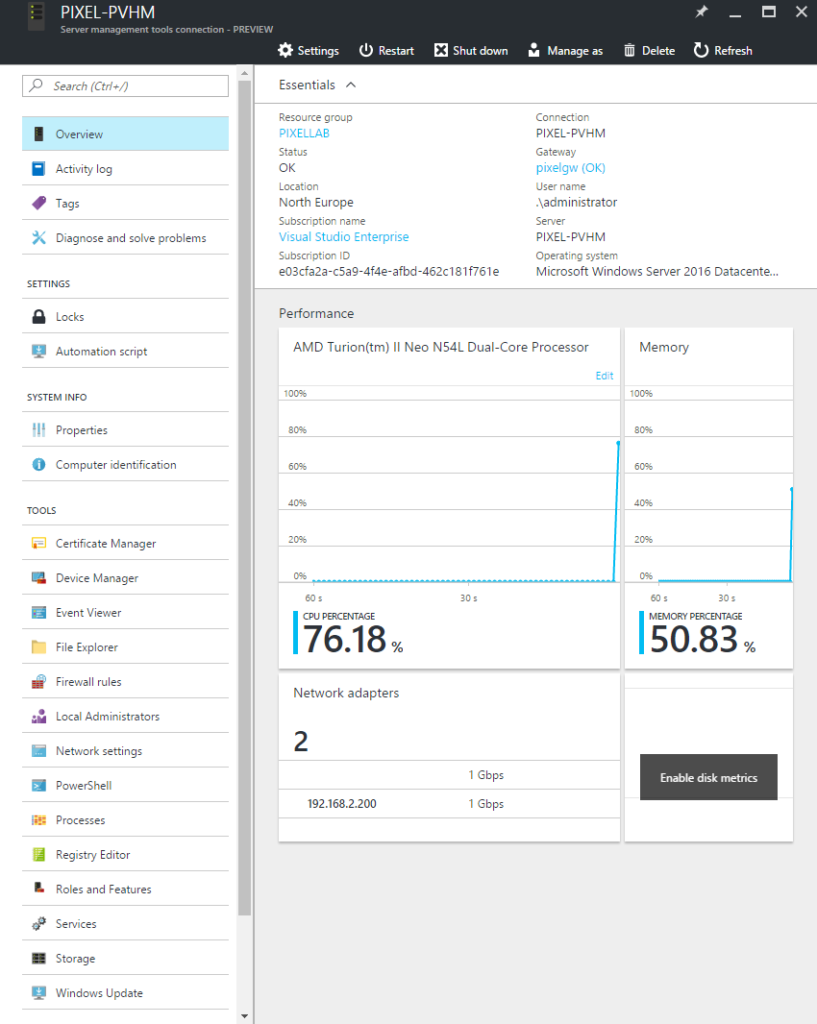This screenshot has width=817, height=1024.
Task: Open Firewall rules
Action: (89, 681)
